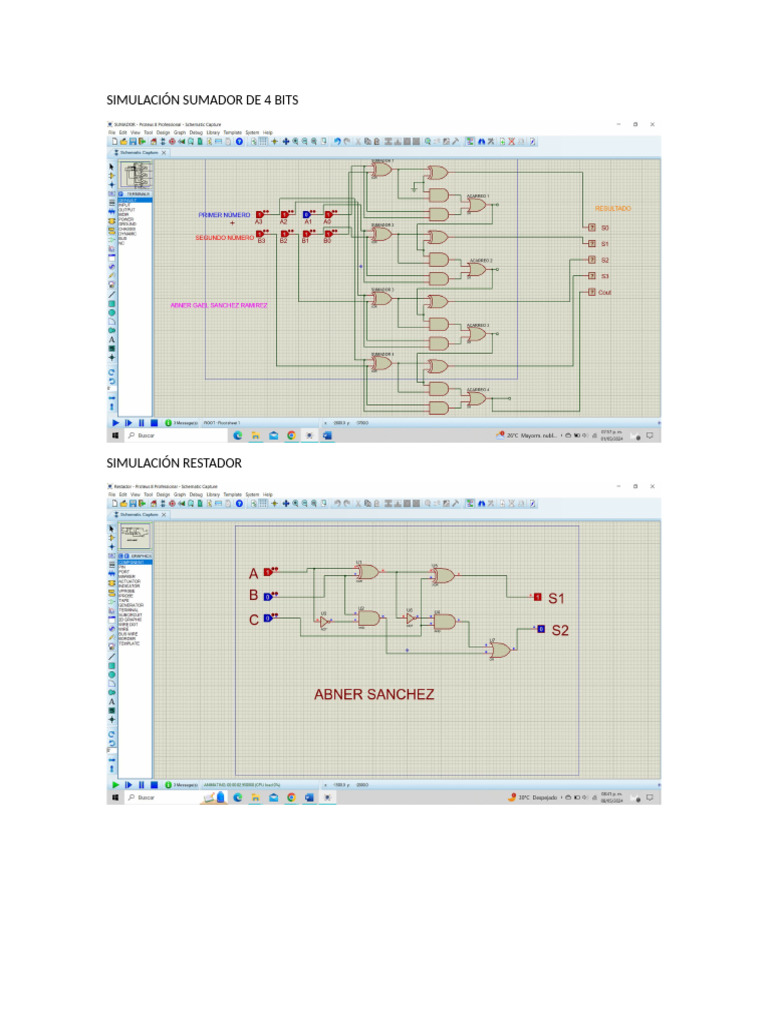The height and width of the screenshot is (1024, 768).
Task: Click Cout output terminal in SUMADOR schematic
Action: pos(592,292)
